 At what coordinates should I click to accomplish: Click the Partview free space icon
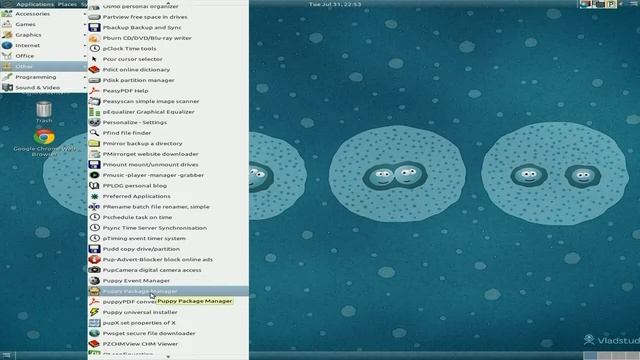[x=94, y=17]
